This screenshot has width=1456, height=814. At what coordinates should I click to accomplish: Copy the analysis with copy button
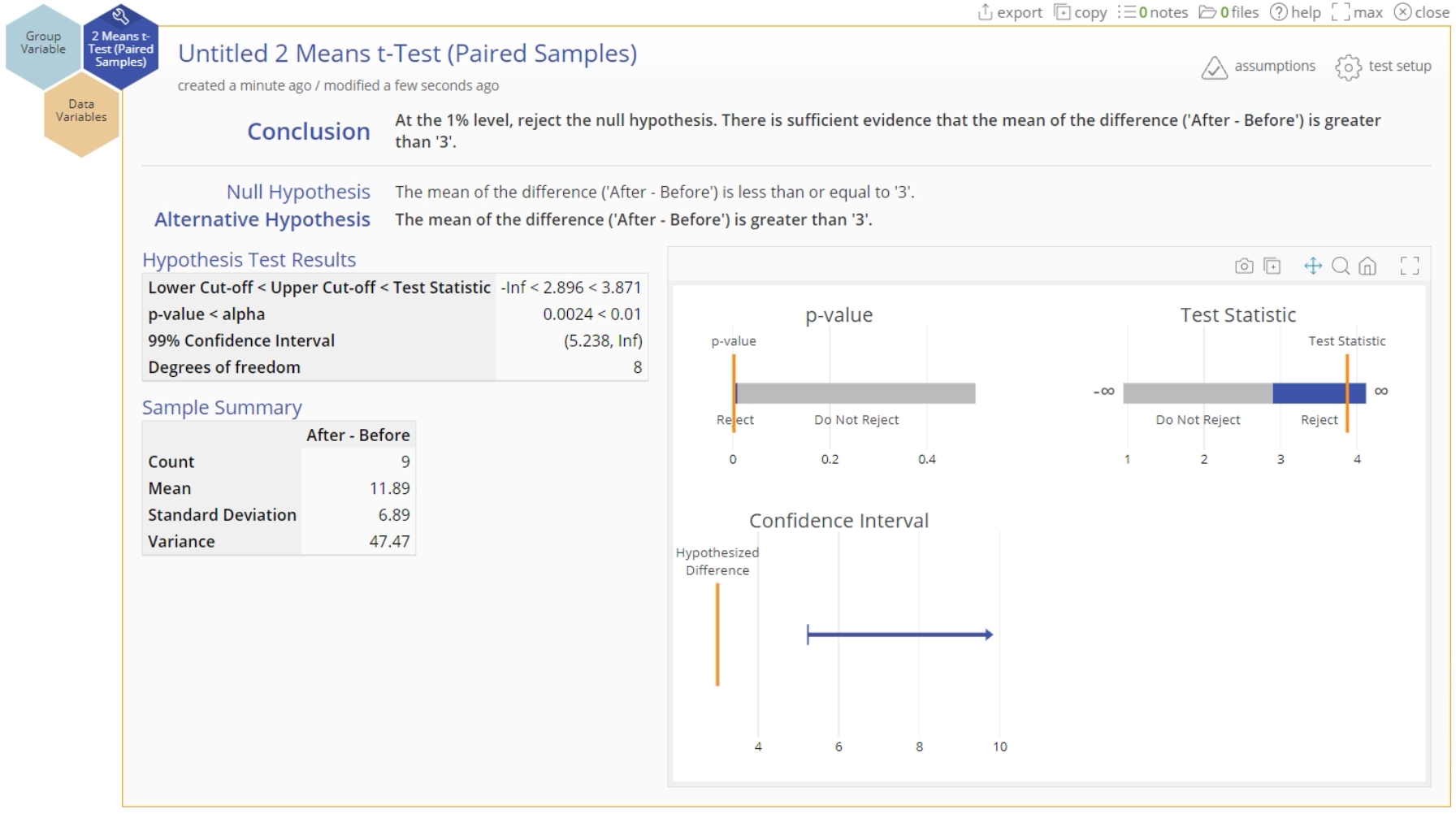click(1080, 12)
